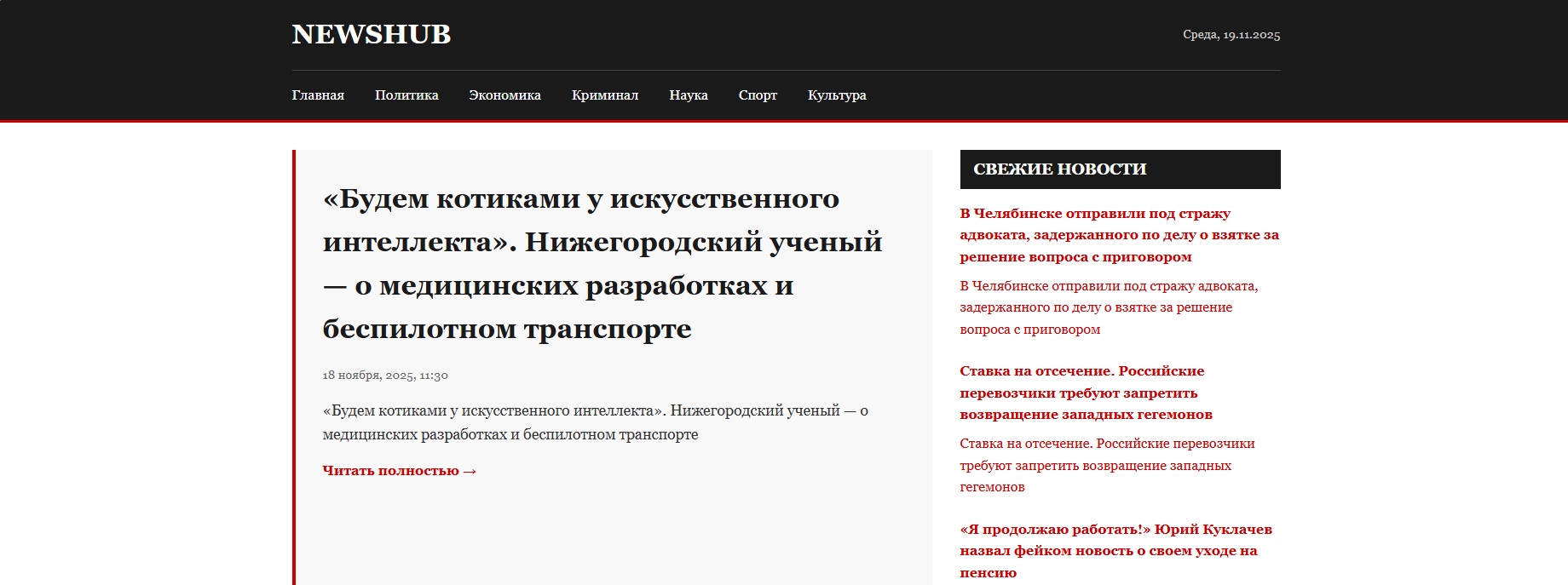The height and width of the screenshot is (585, 1568).
Task: Click the article timestamp 18 ноября, 11:30
Action: click(x=384, y=376)
